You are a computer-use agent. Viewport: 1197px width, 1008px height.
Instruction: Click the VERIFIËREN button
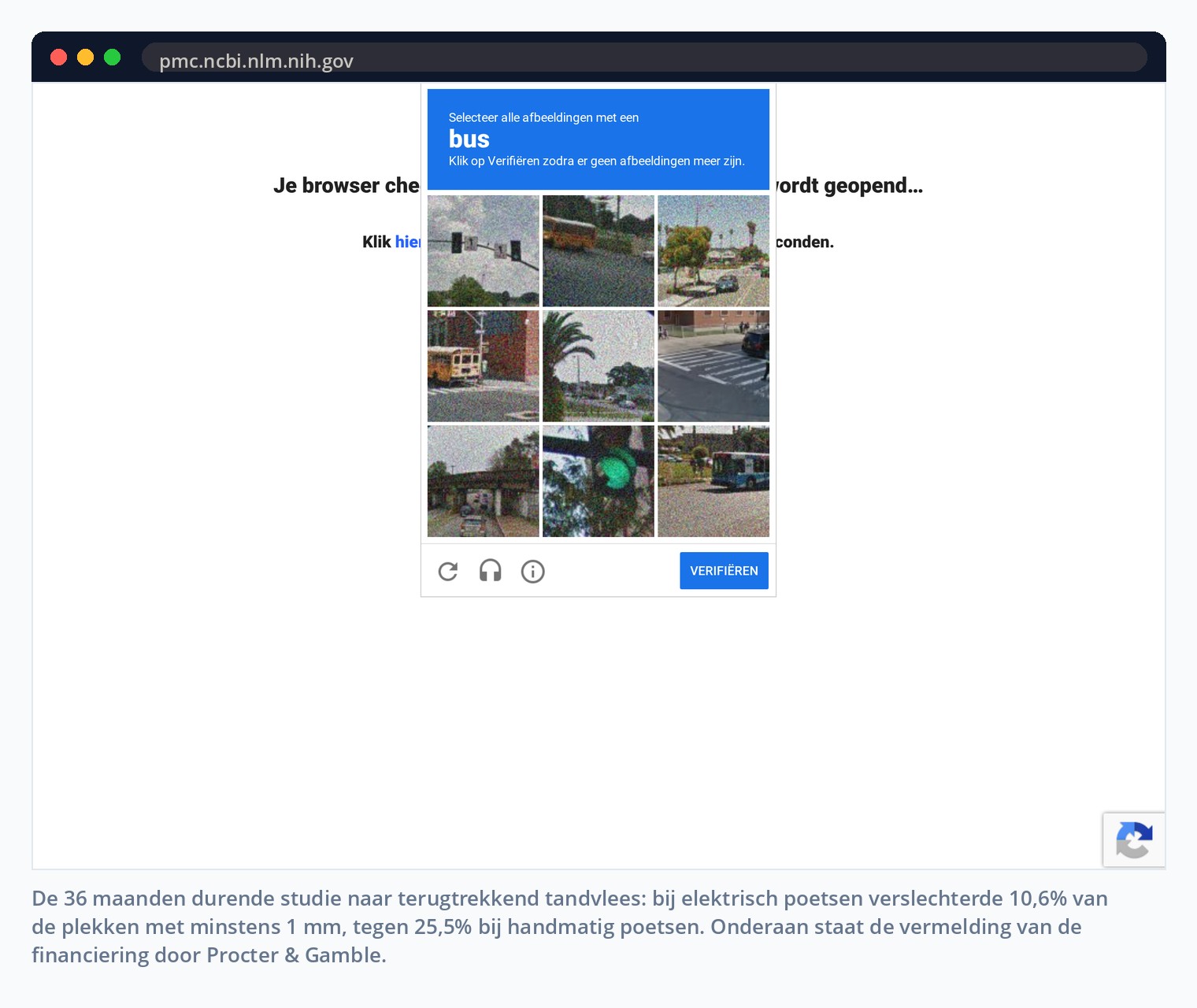pos(724,571)
